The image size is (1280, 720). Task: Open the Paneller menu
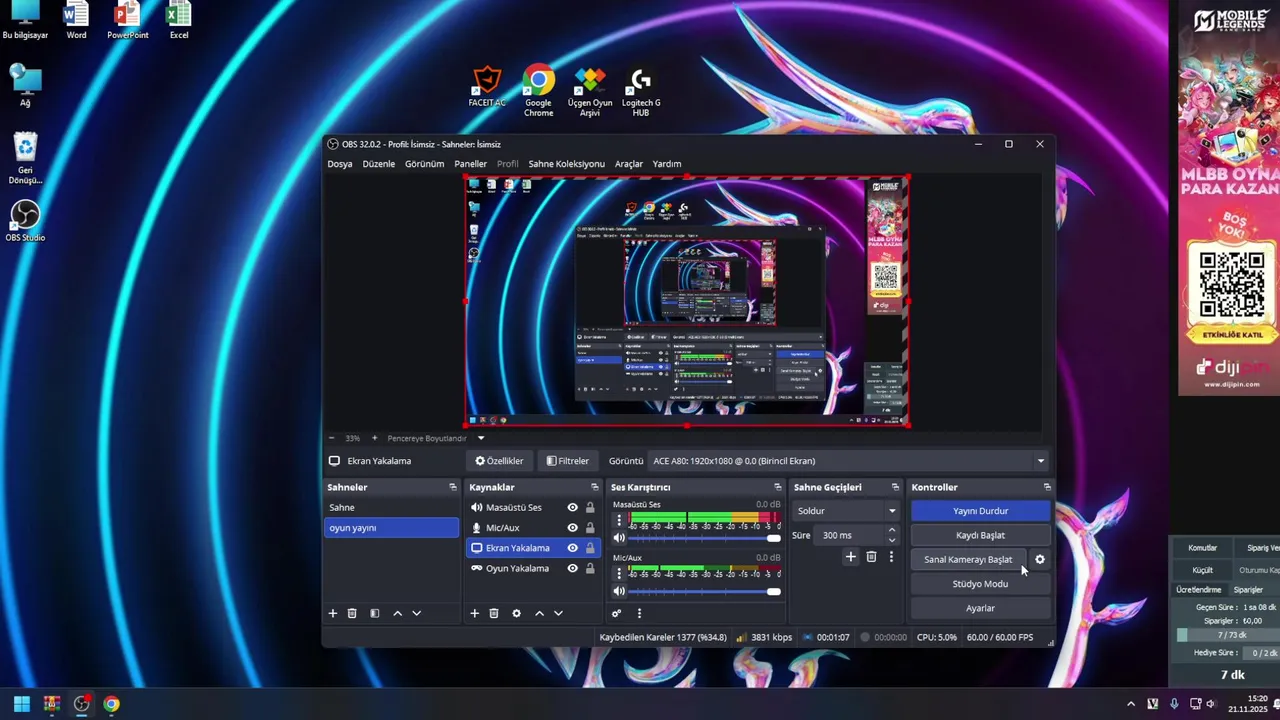tap(471, 164)
